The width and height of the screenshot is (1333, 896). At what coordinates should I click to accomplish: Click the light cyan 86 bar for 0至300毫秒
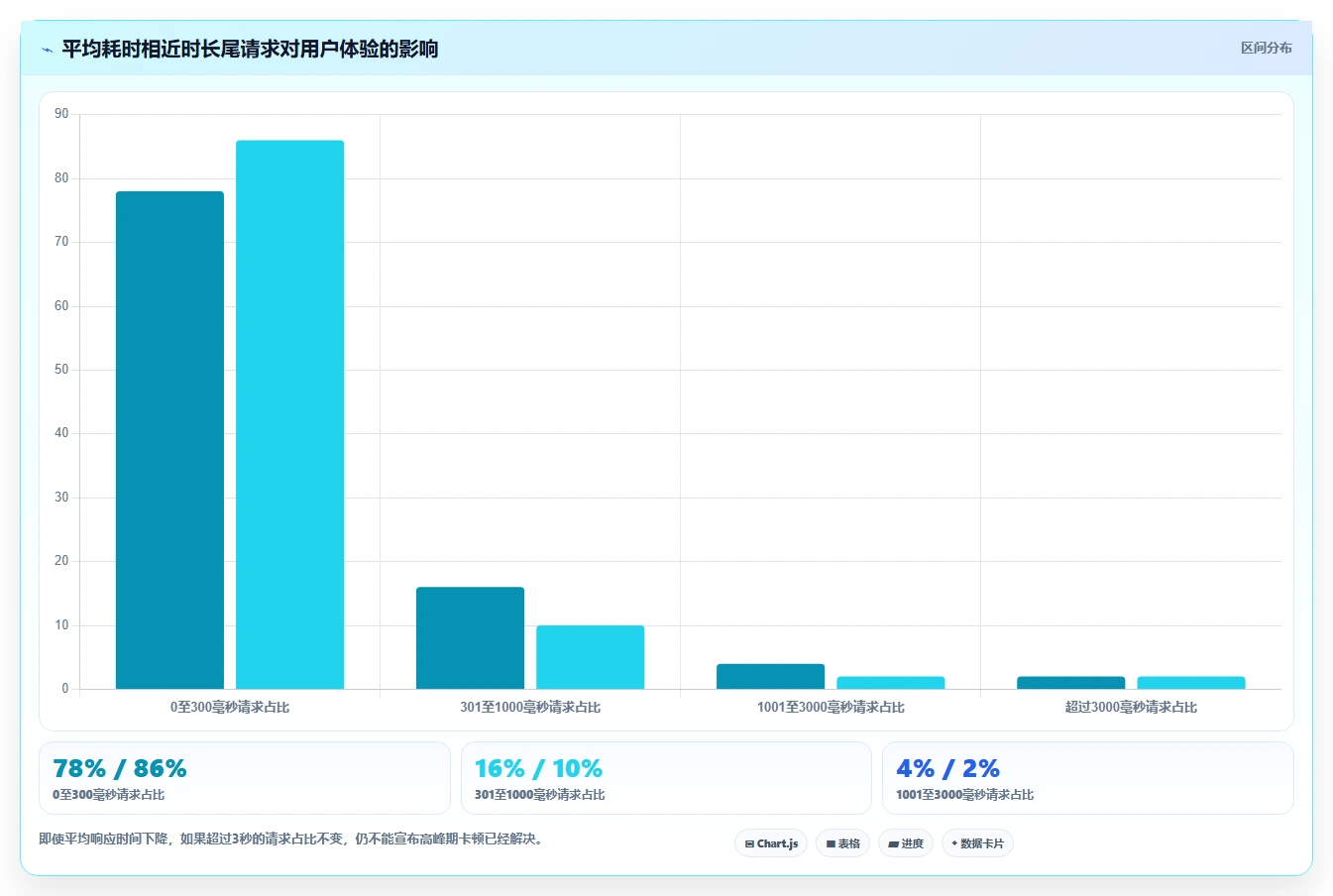289,414
